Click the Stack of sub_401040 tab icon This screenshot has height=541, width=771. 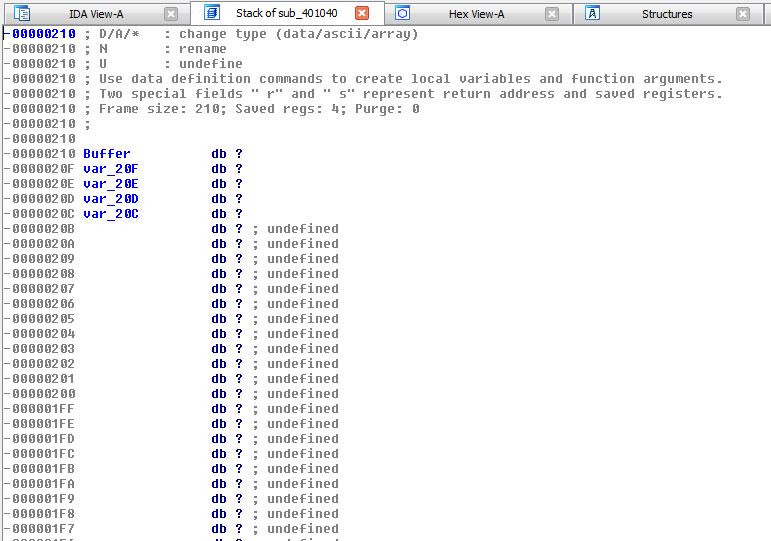(211, 14)
